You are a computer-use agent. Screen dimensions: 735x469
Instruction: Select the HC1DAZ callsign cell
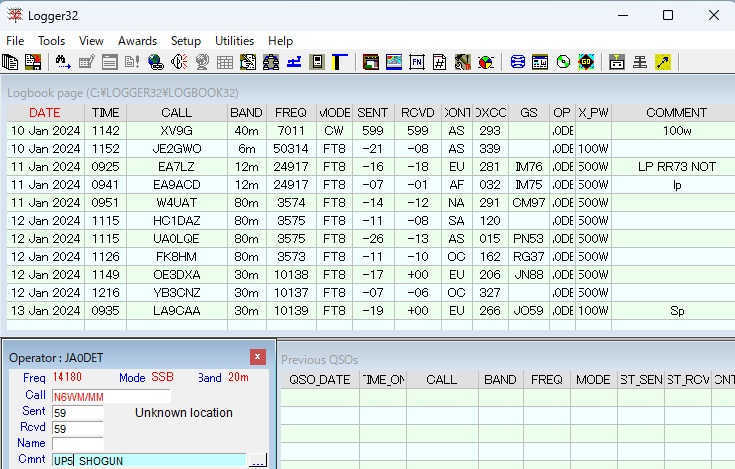tap(176, 221)
